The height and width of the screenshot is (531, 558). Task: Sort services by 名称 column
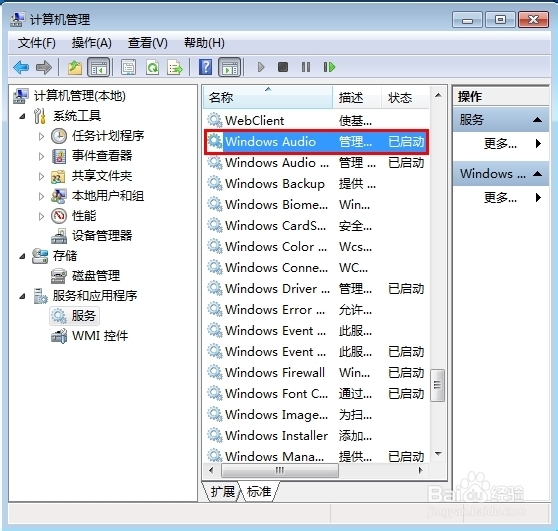268,97
